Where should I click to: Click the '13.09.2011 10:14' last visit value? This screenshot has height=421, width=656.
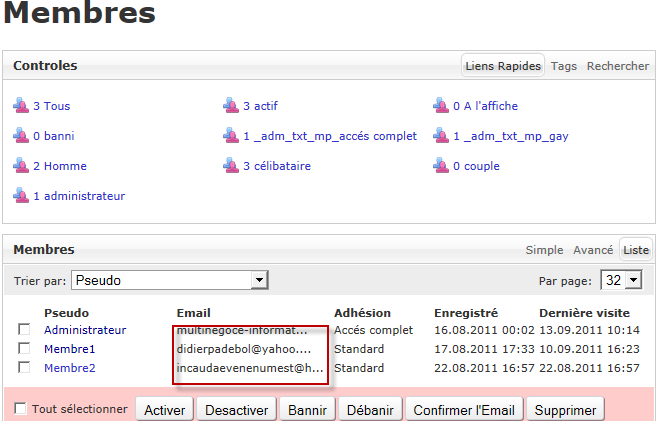589,330
